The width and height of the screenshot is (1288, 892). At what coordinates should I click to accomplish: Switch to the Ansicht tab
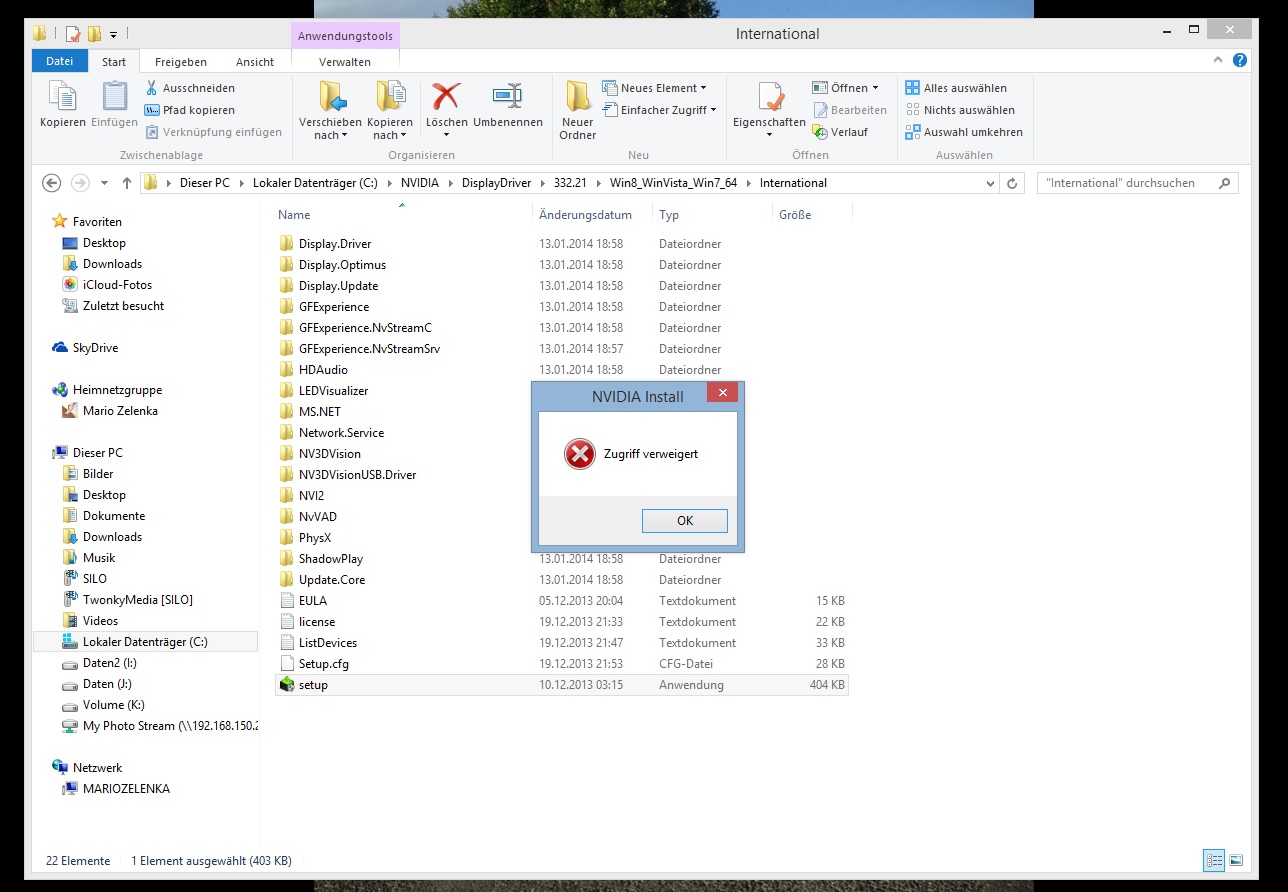tap(255, 61)
